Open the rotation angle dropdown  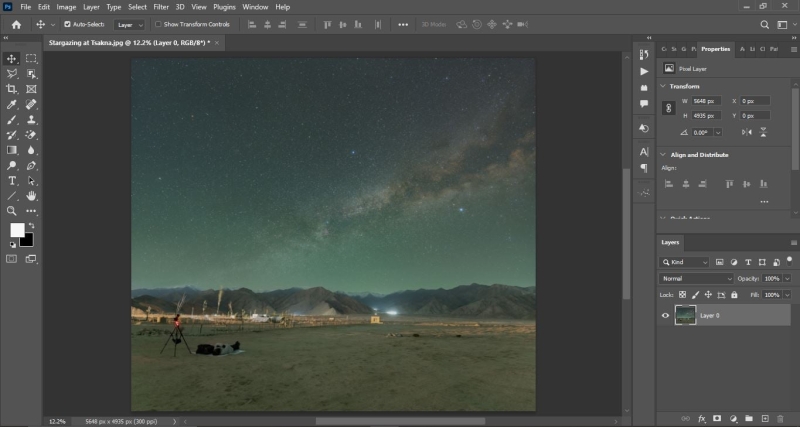(x=718, y=133)
